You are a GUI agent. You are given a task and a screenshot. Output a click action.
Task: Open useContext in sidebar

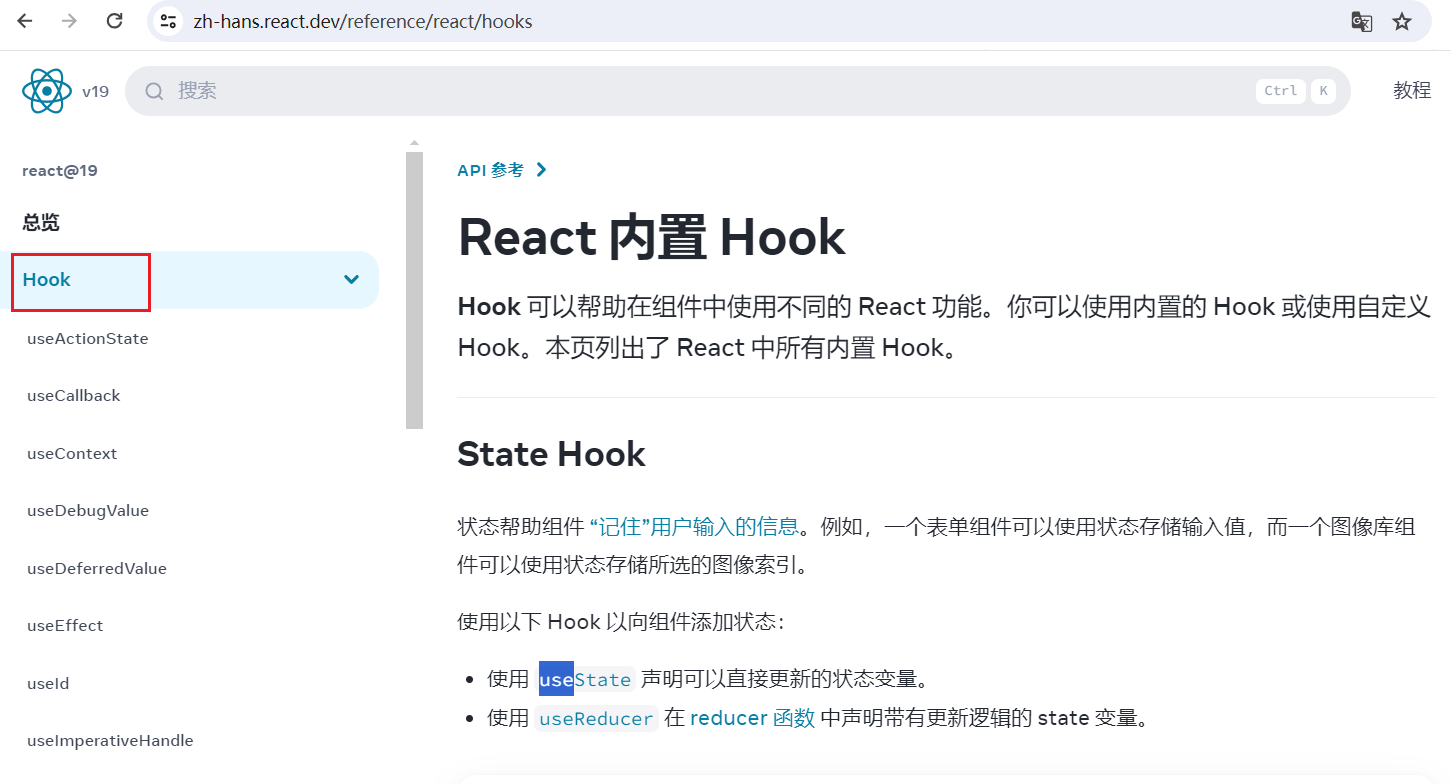pos(72,454)
